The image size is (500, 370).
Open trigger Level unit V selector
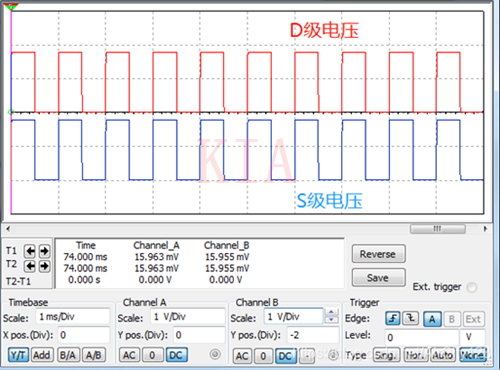(x=472, y=337)
